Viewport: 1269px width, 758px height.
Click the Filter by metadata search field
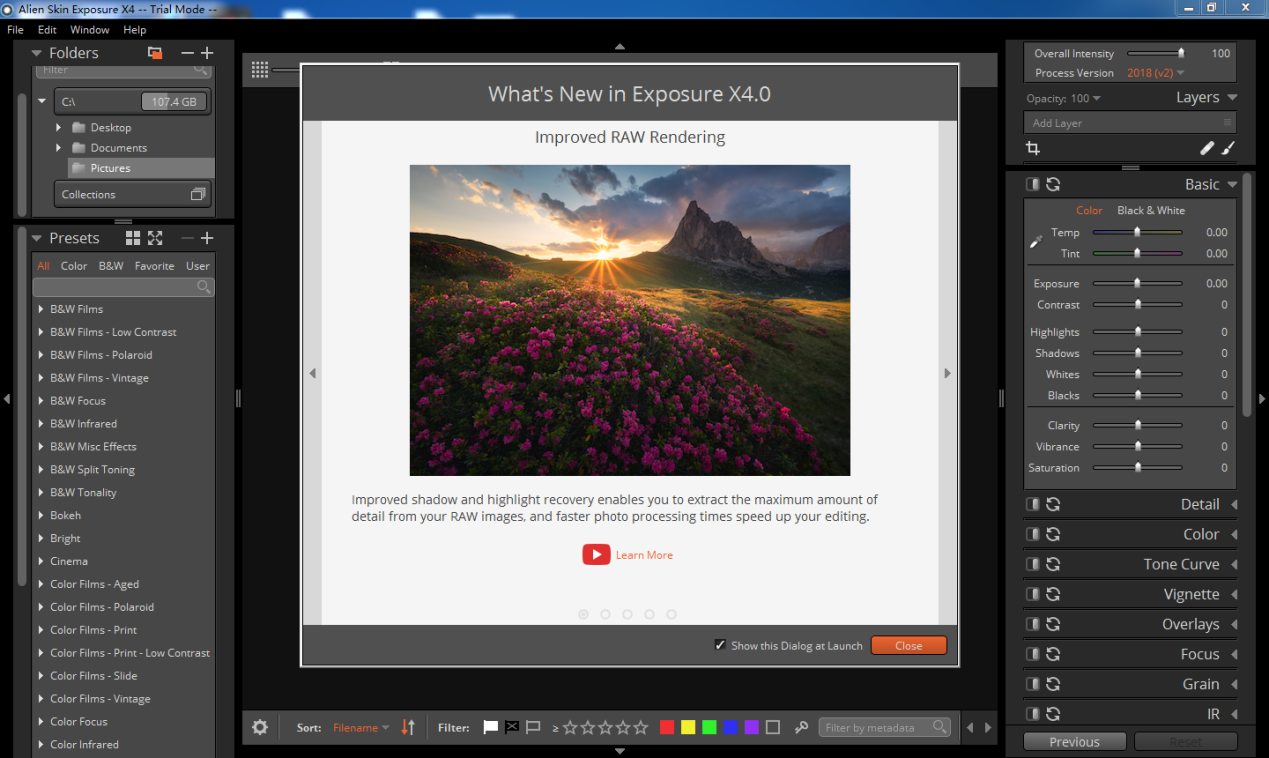pyautogui.click(x=884, y=727)
